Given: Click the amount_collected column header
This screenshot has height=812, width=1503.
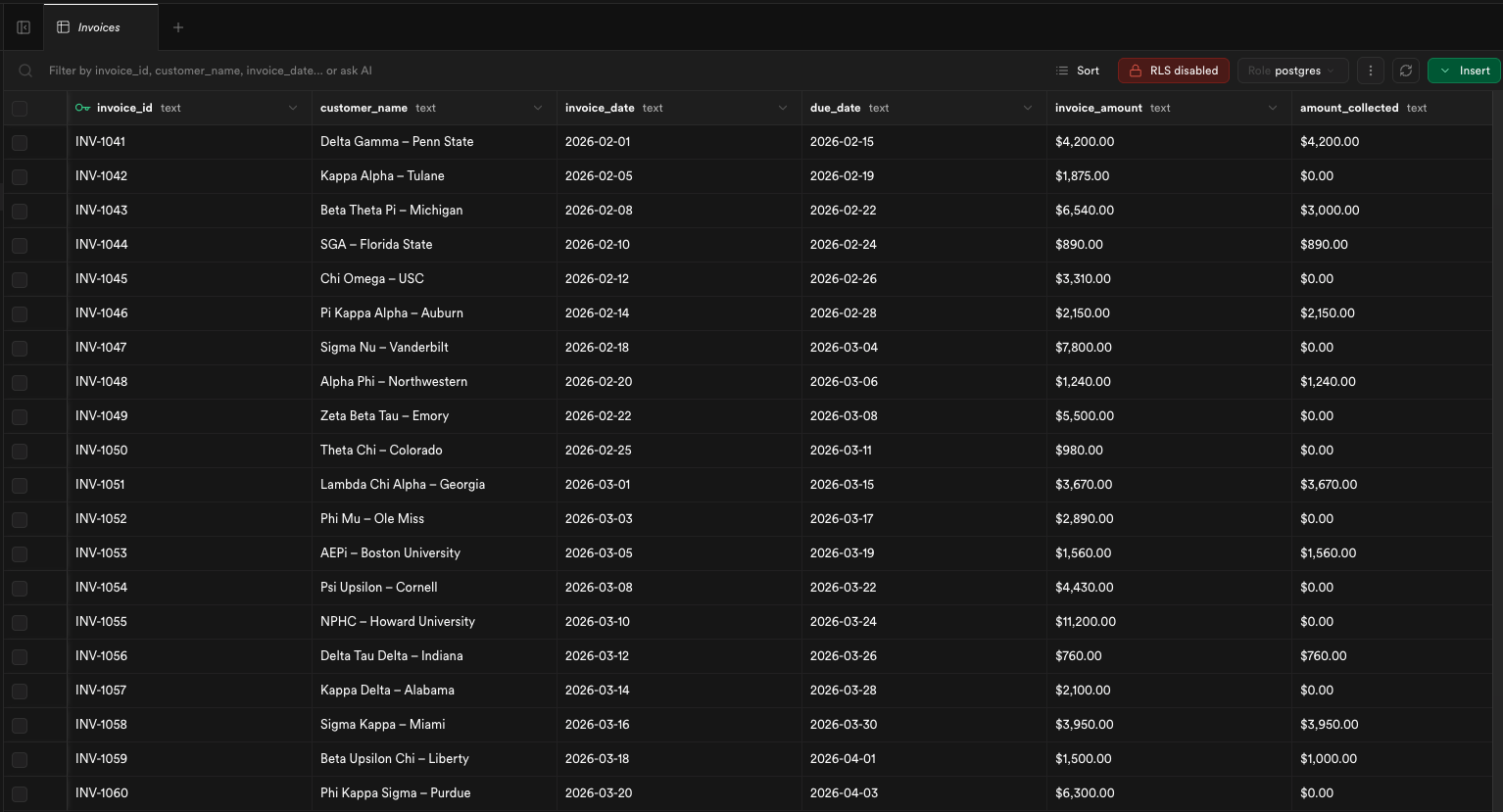Looking at the screenshot, I should 1393,108.
